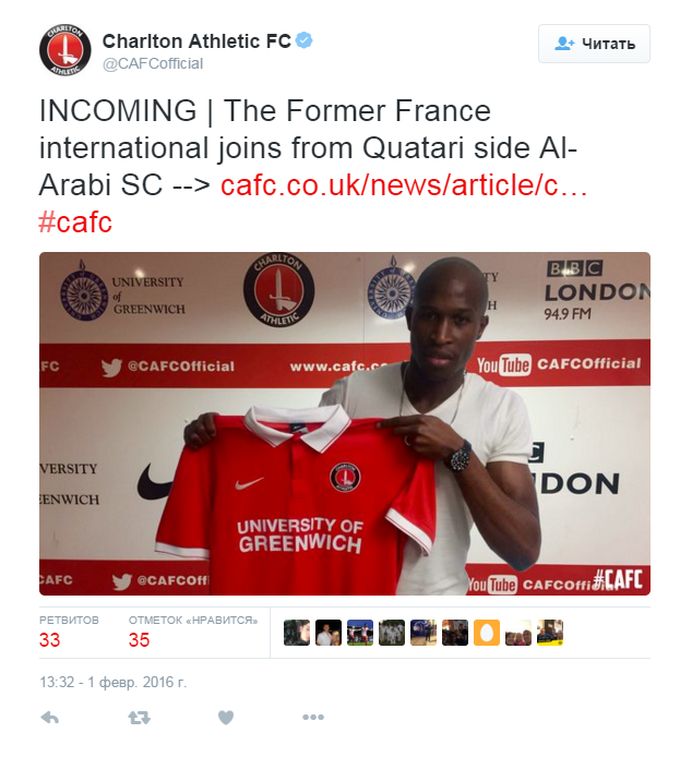Click the last liker avatar thumbnail
This screenshot has height=757, width=680.
coord(550,633)
